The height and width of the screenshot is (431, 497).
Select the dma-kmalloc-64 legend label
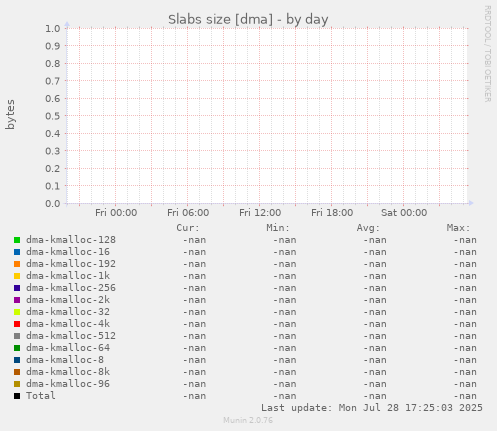[68, 348]
